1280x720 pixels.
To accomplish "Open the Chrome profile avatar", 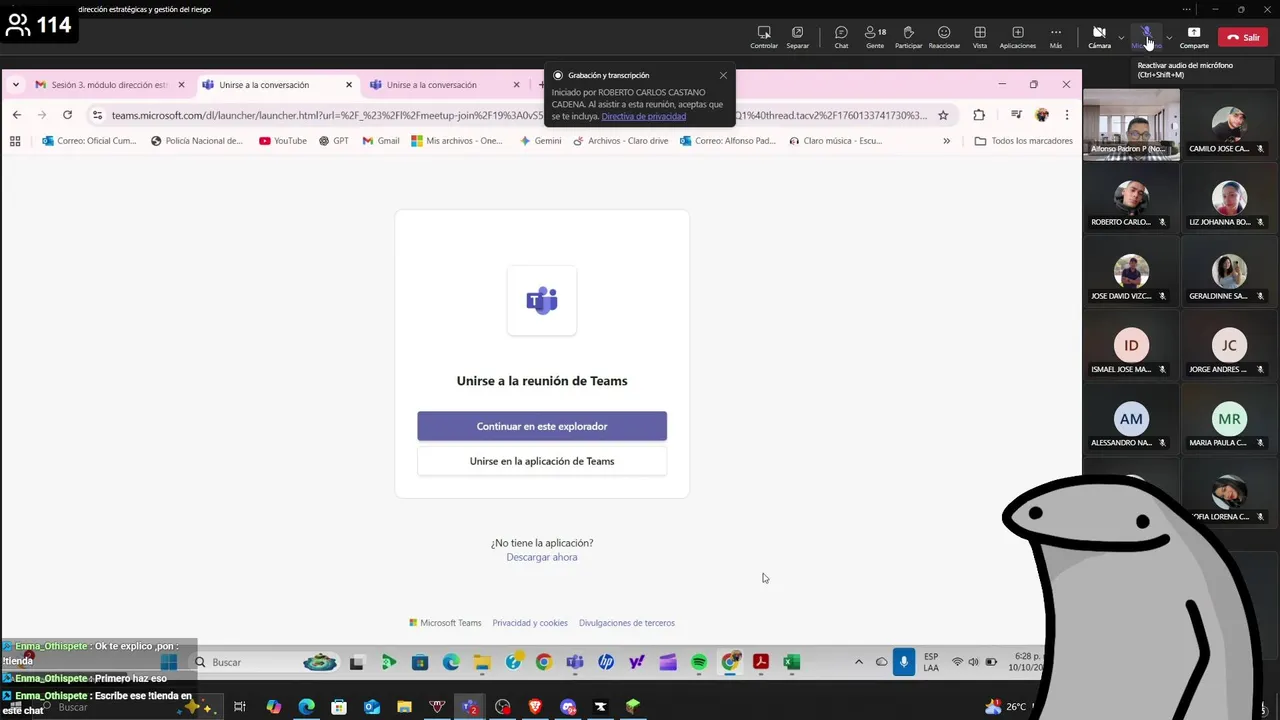I will pos(1042,115).
